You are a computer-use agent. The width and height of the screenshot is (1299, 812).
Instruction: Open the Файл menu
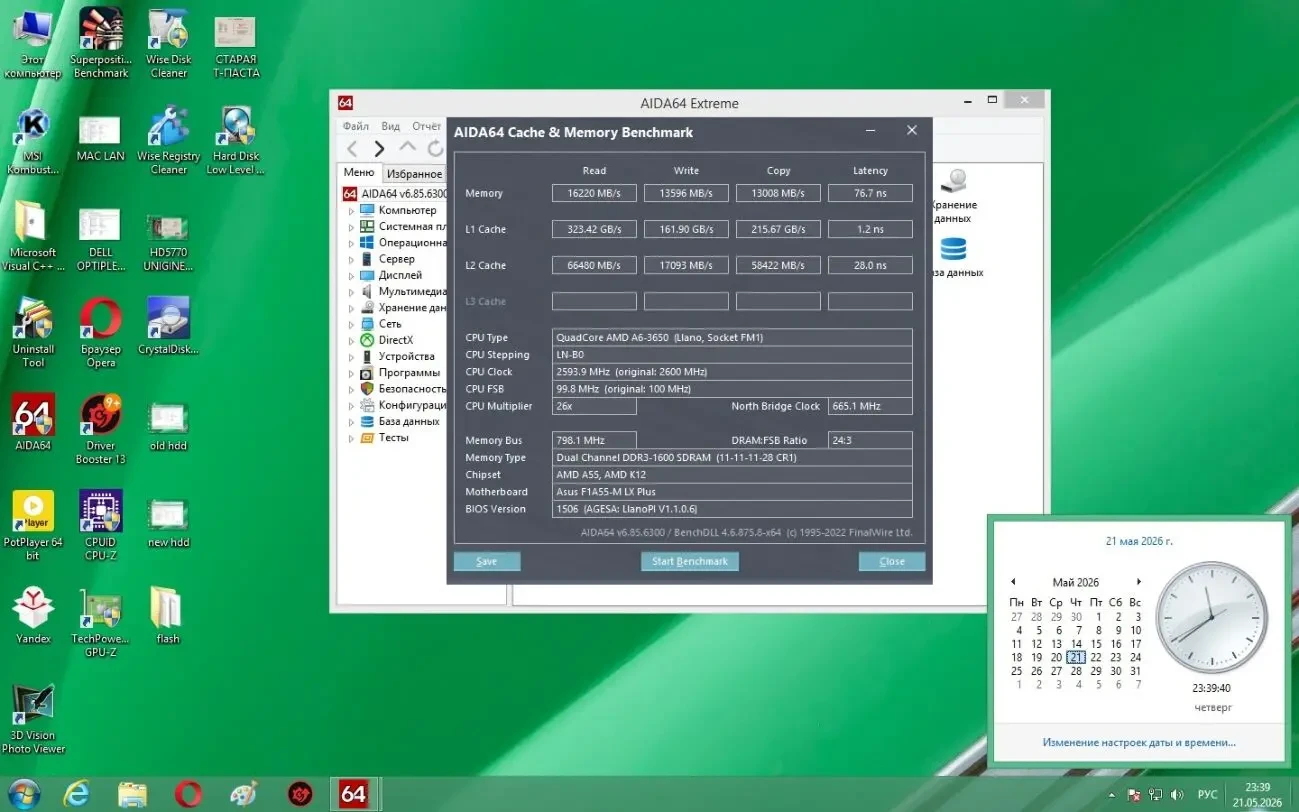click(x=355, y=126)
